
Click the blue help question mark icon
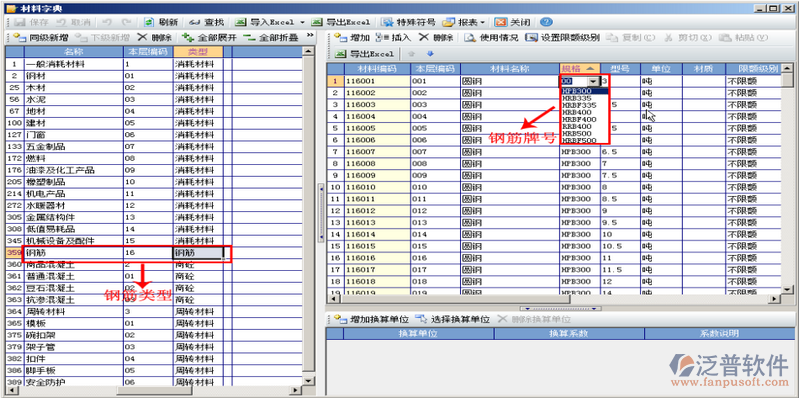pos(546,22)
